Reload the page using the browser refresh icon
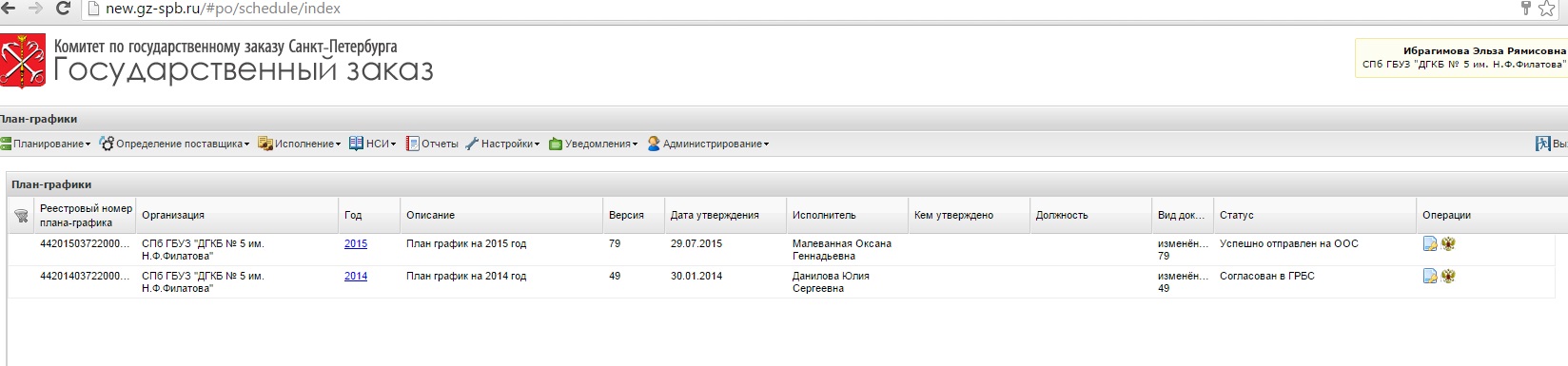This screenshot has height=366, width=1568. pyautogui.click(x=64, y=9)
